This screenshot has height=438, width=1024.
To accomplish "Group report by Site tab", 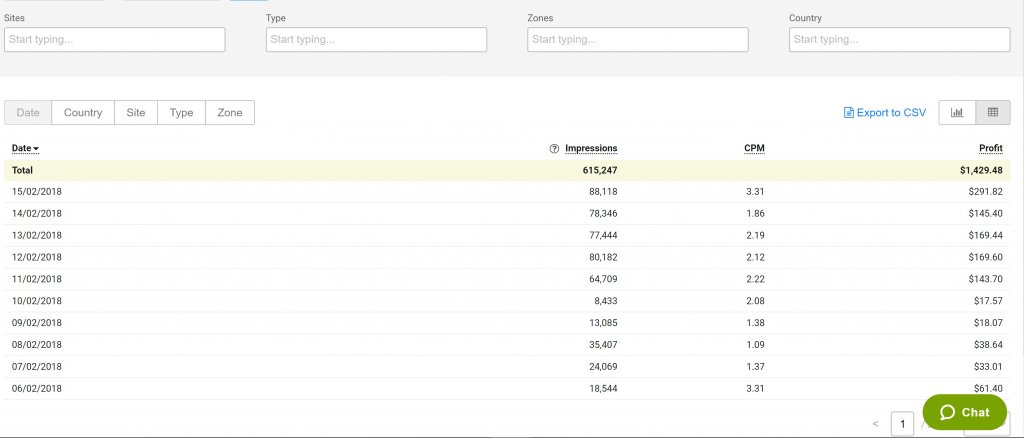I will click(136, 113).
